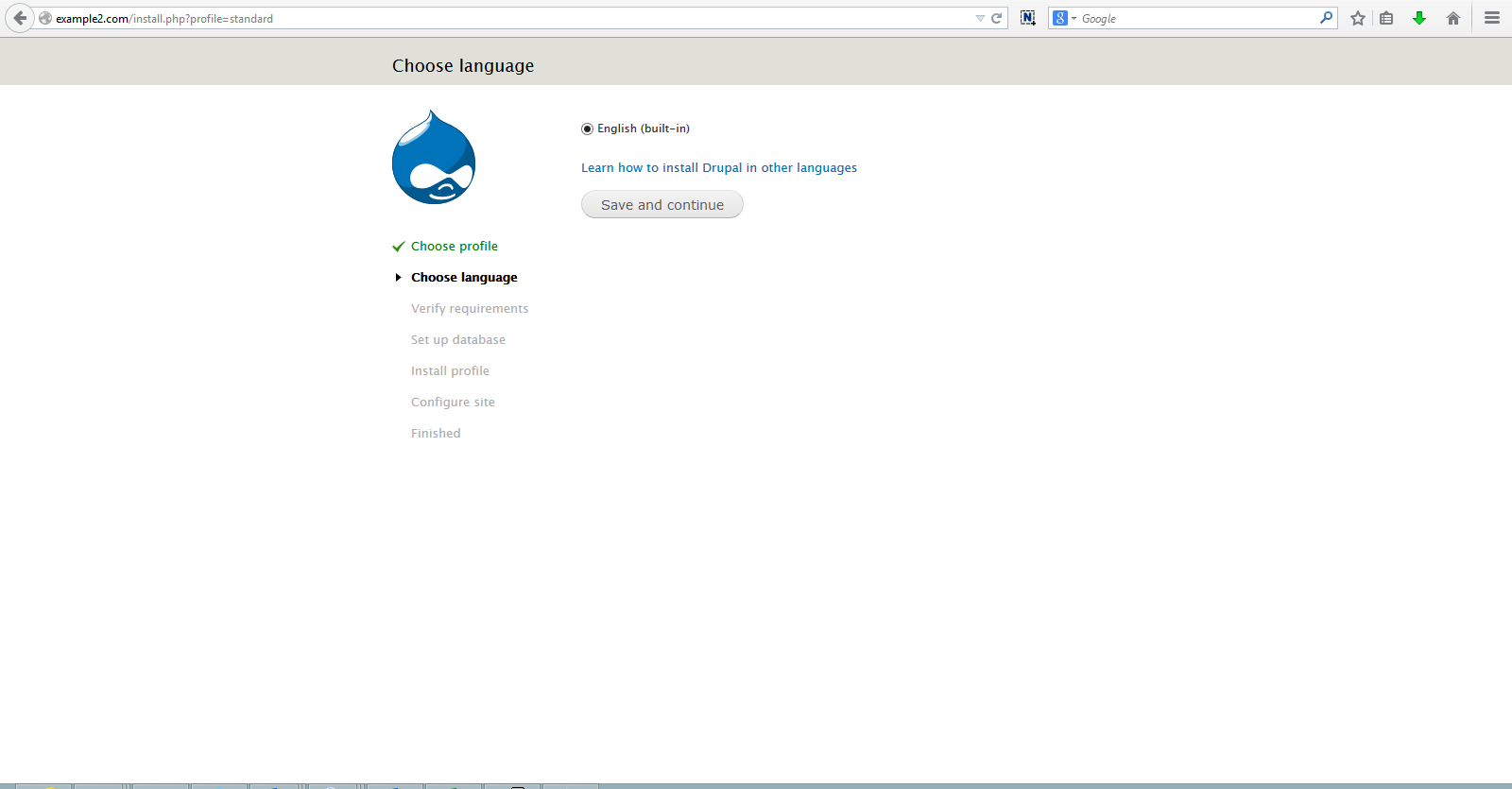
Task: Select the English (built-in) radio button
Action: (587, 129)
